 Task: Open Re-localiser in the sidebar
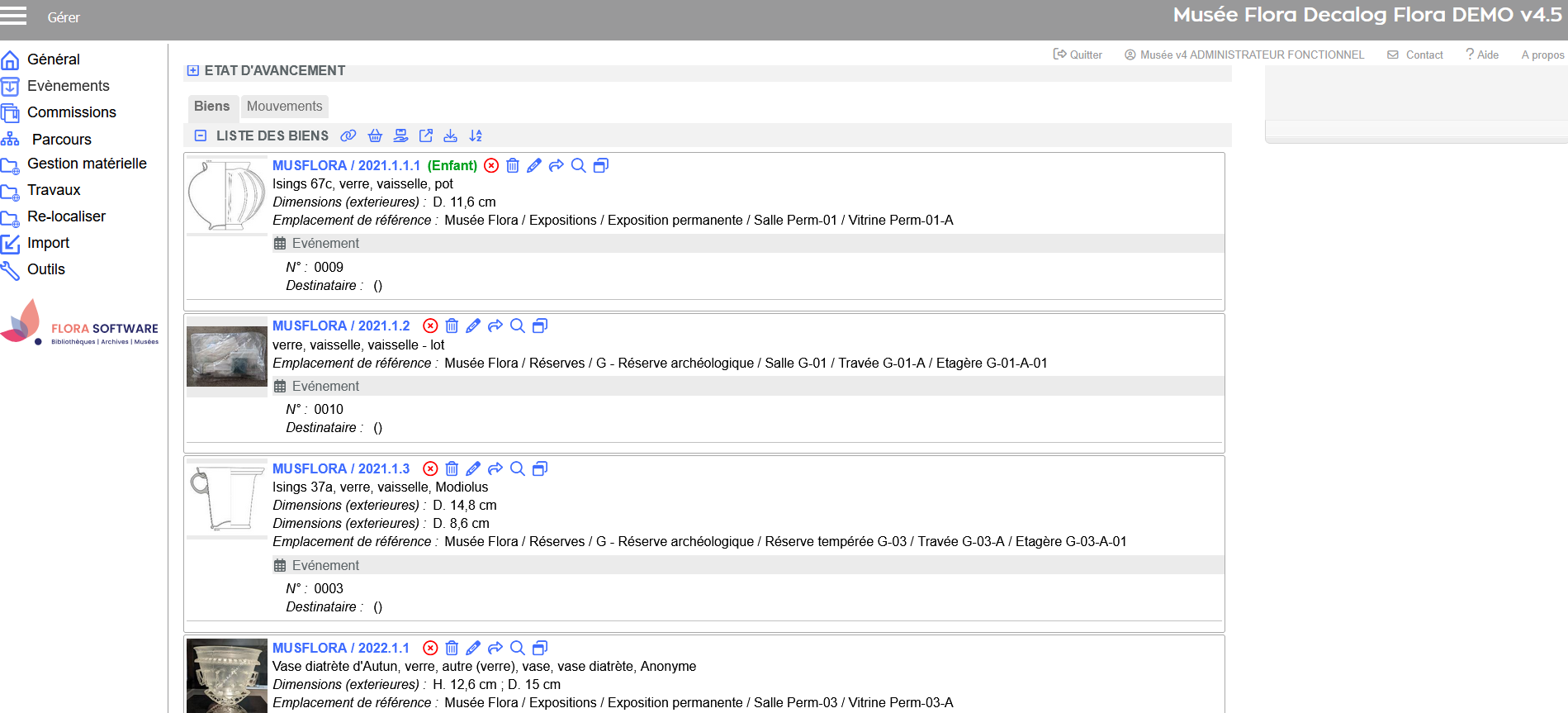(66, 216)
